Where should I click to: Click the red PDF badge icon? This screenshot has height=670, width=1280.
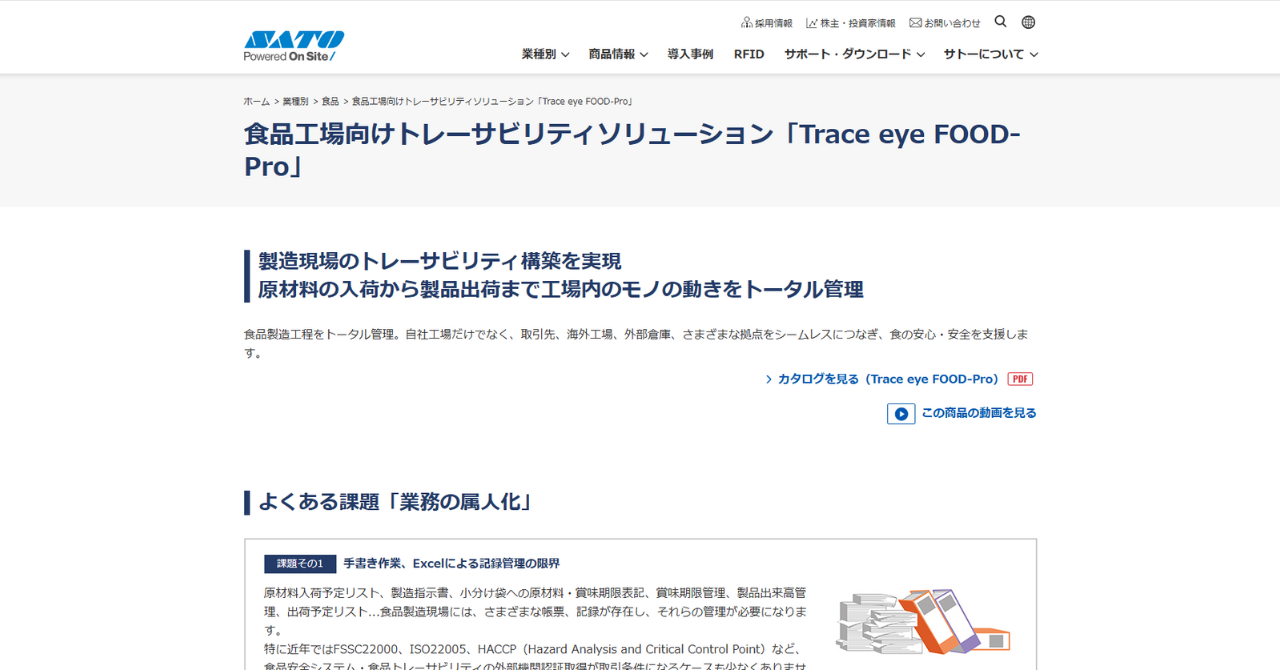click(1020, 379)
